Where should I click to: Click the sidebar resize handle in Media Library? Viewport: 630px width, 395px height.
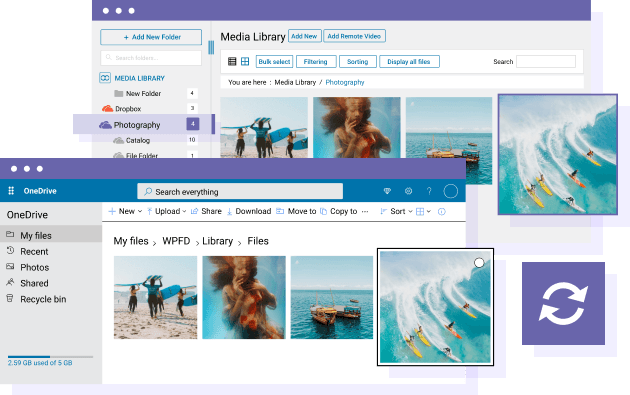[x=211, y=47]
